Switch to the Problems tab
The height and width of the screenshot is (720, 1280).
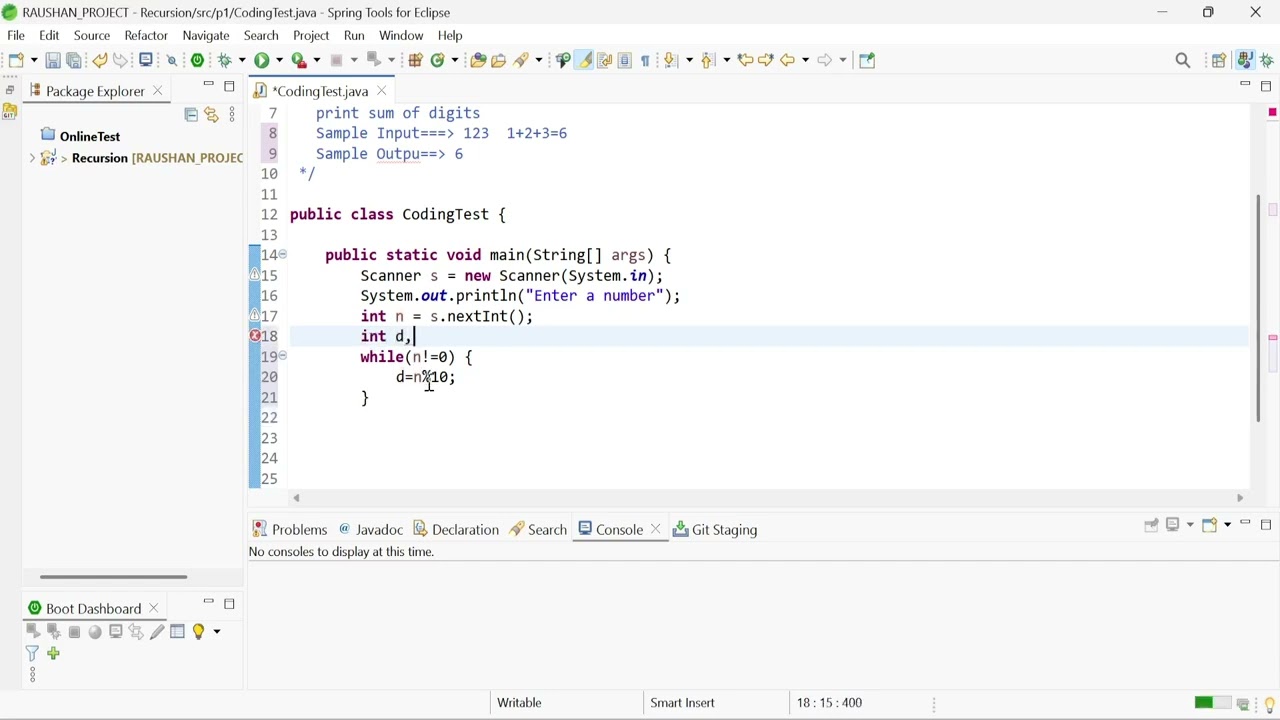(290, 529)
